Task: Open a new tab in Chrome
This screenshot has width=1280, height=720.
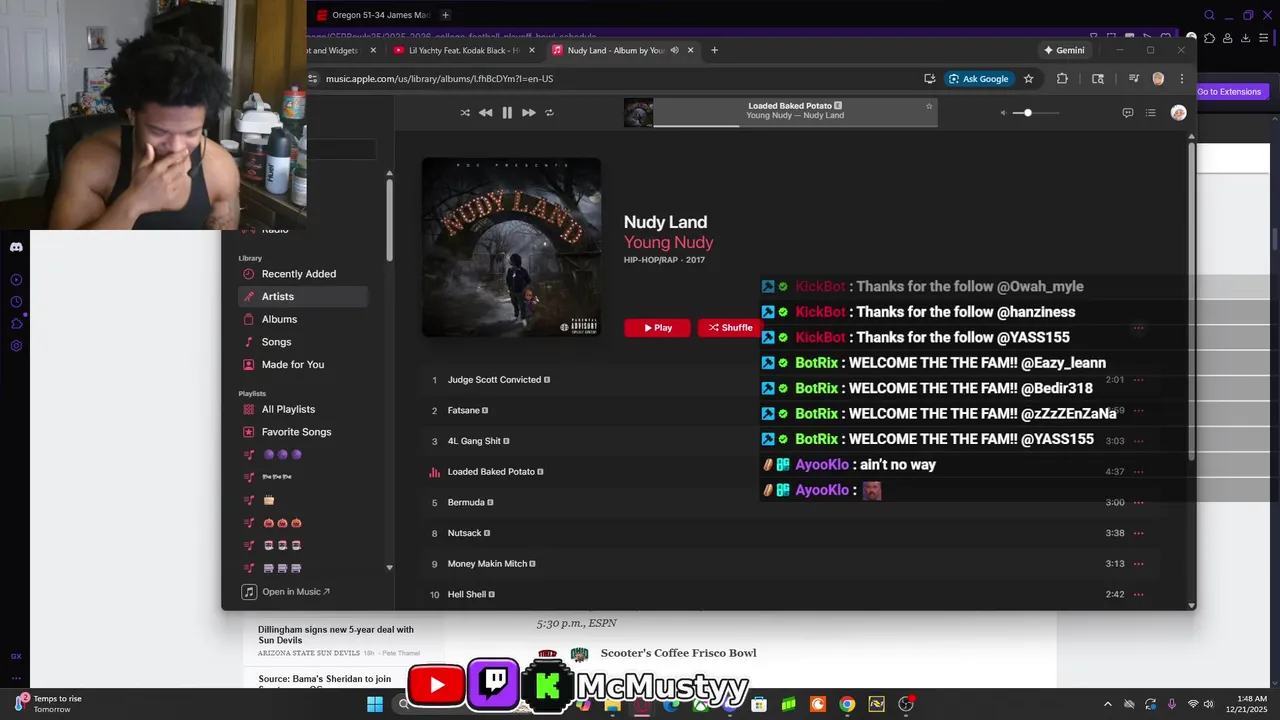Action: tap(714, 50)
